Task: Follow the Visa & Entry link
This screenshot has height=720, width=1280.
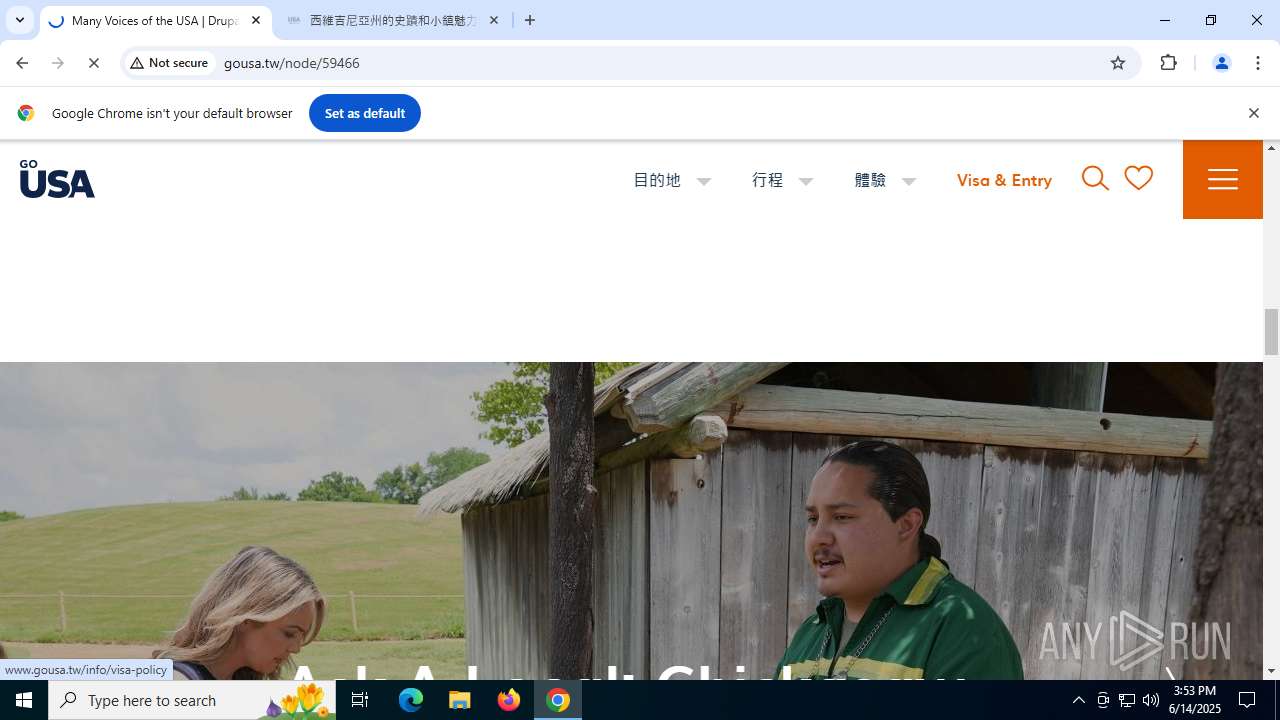Action: coord(1004,180)
